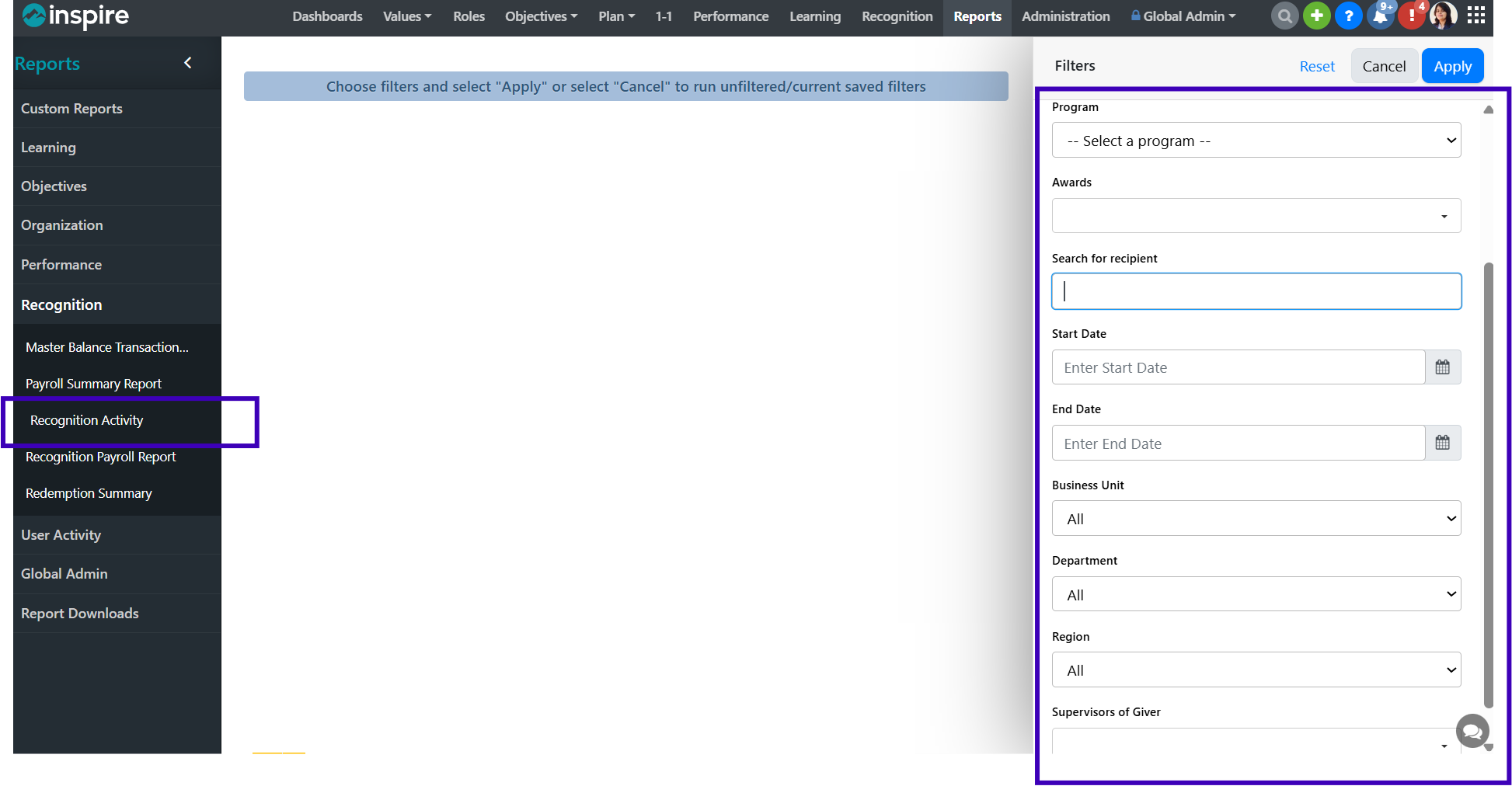Expand the Awards dropdown
This screenshot has width=1512, height=786.
1256,216
